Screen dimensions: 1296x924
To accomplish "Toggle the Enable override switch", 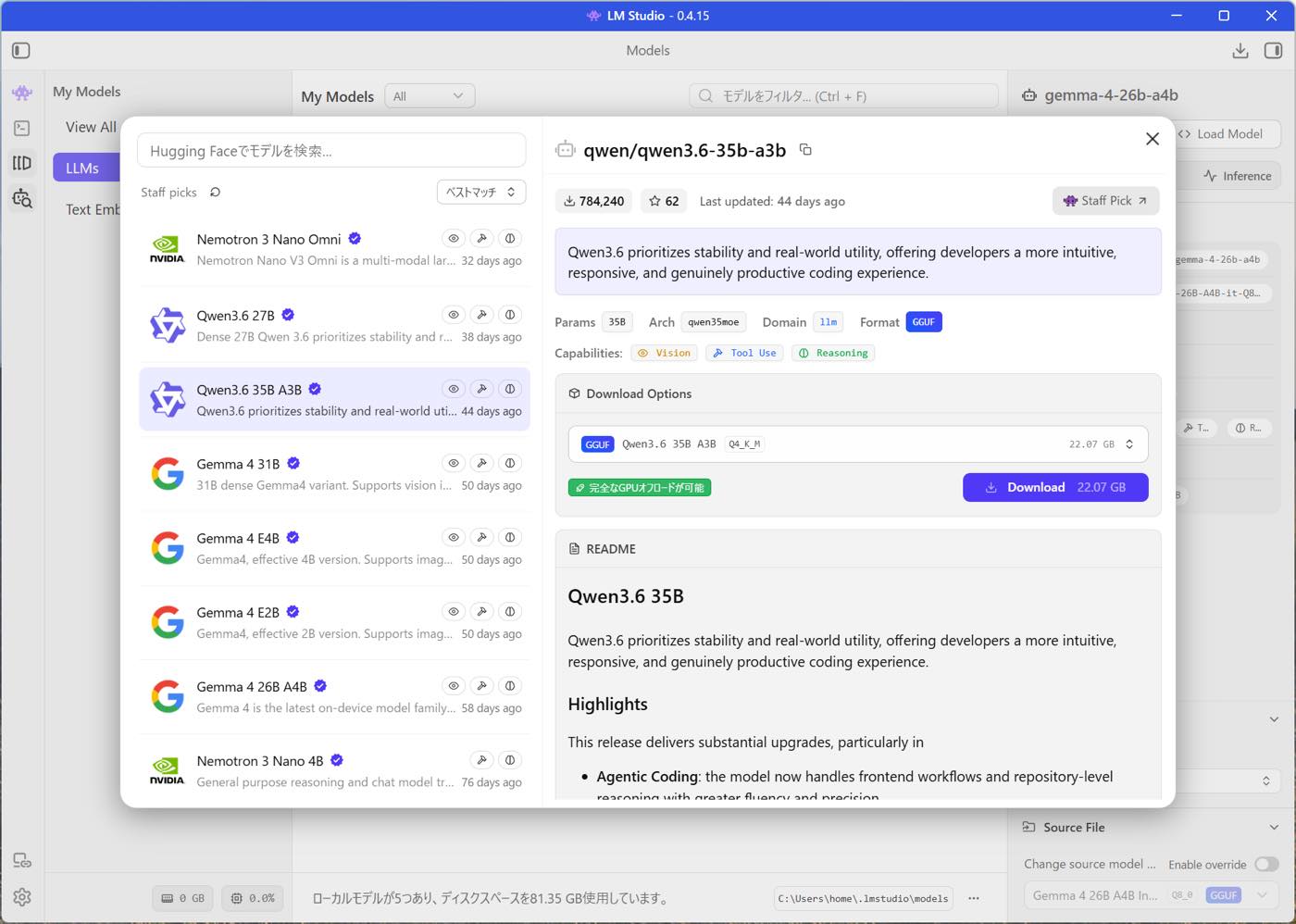I will (1266, 864).
